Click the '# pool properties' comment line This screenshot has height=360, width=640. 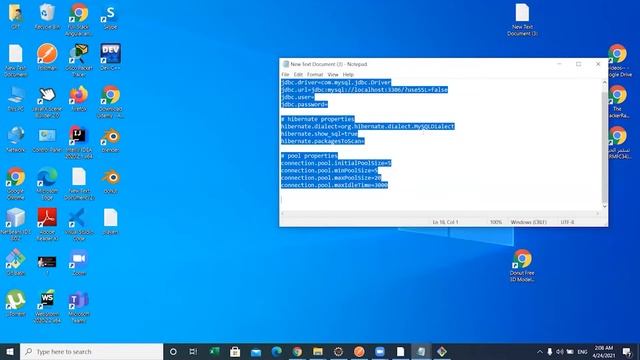[x=309, y=156]
